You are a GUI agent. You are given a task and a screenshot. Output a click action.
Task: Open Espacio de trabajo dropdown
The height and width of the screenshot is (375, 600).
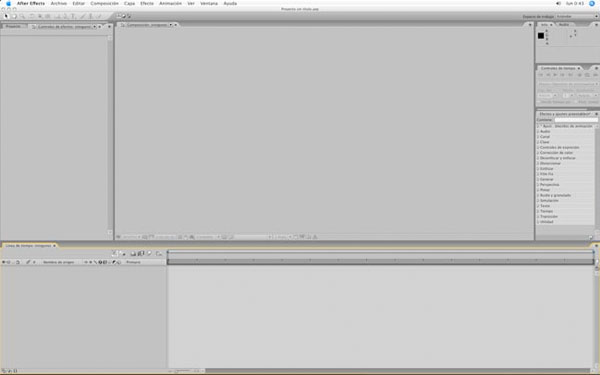[577, 16]
